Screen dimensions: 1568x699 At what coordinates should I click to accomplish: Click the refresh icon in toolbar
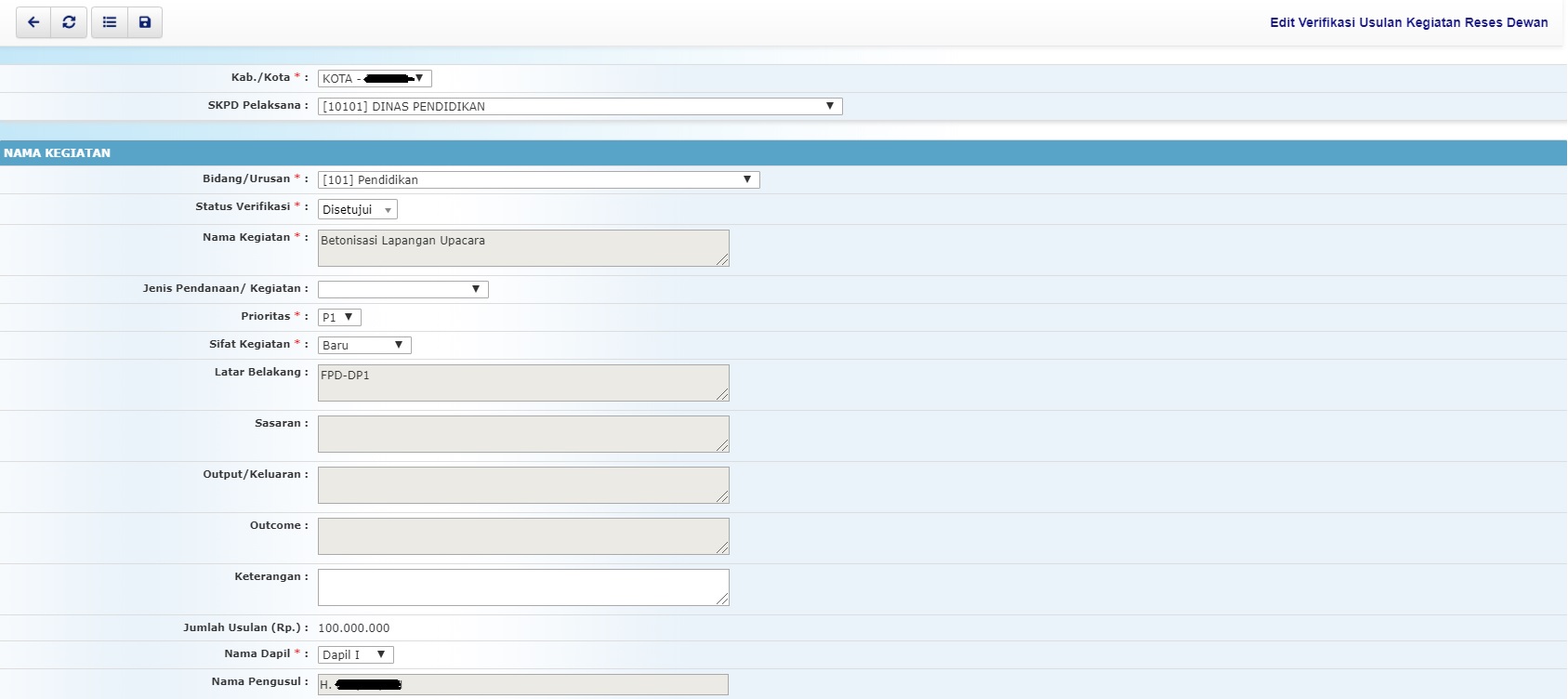[x=69, y=22]
